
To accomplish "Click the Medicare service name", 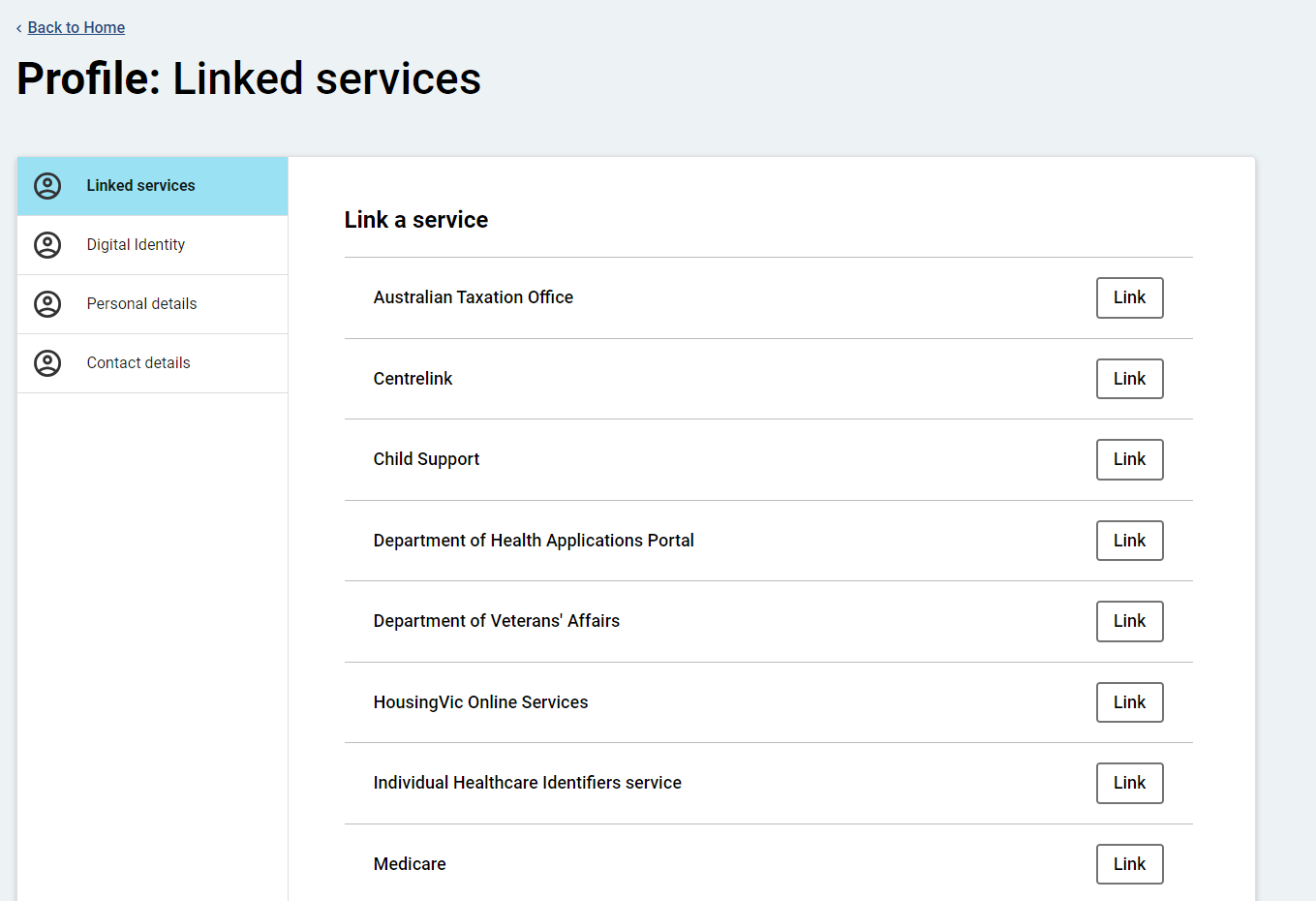I will pyautogui.click(x=410, y=864).
